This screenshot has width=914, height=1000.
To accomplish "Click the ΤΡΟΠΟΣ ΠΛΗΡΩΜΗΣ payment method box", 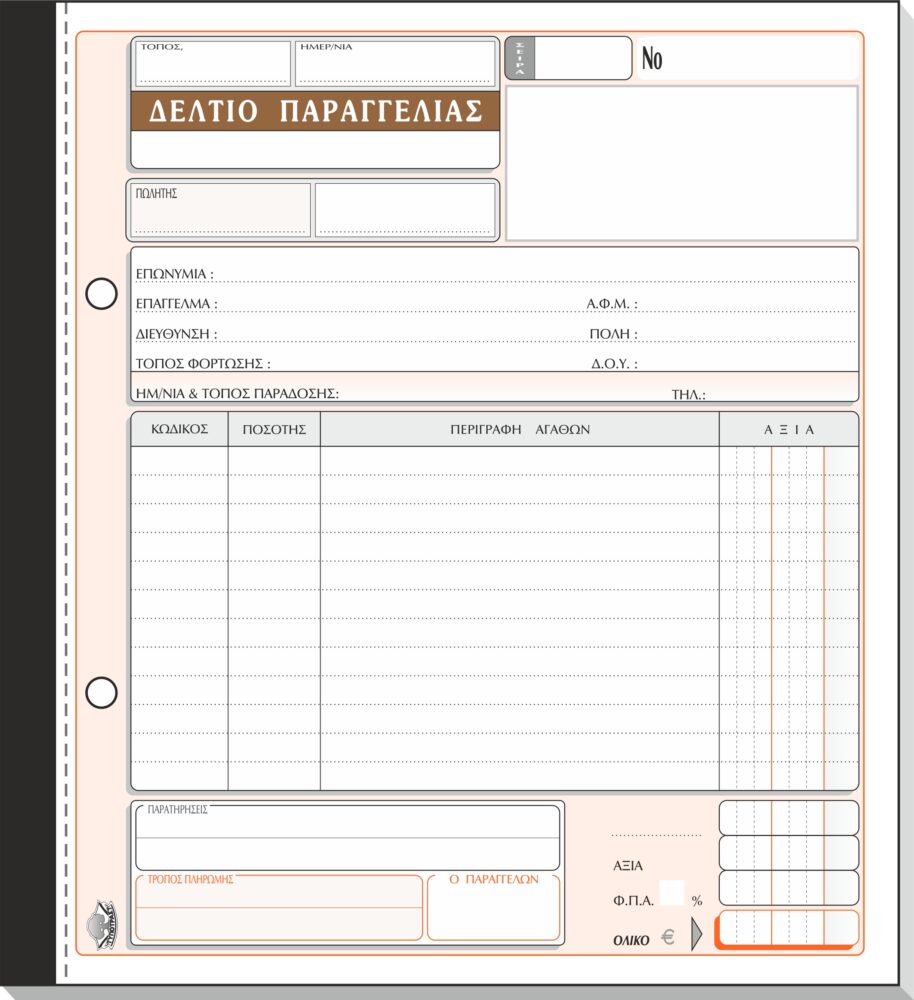I will (x=279, y=908).
